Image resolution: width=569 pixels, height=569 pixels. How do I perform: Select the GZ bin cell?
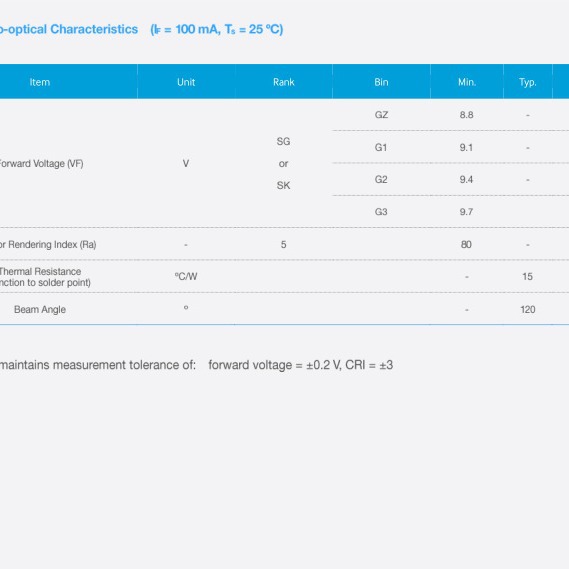pyautogui.click(x=381, y=115)
